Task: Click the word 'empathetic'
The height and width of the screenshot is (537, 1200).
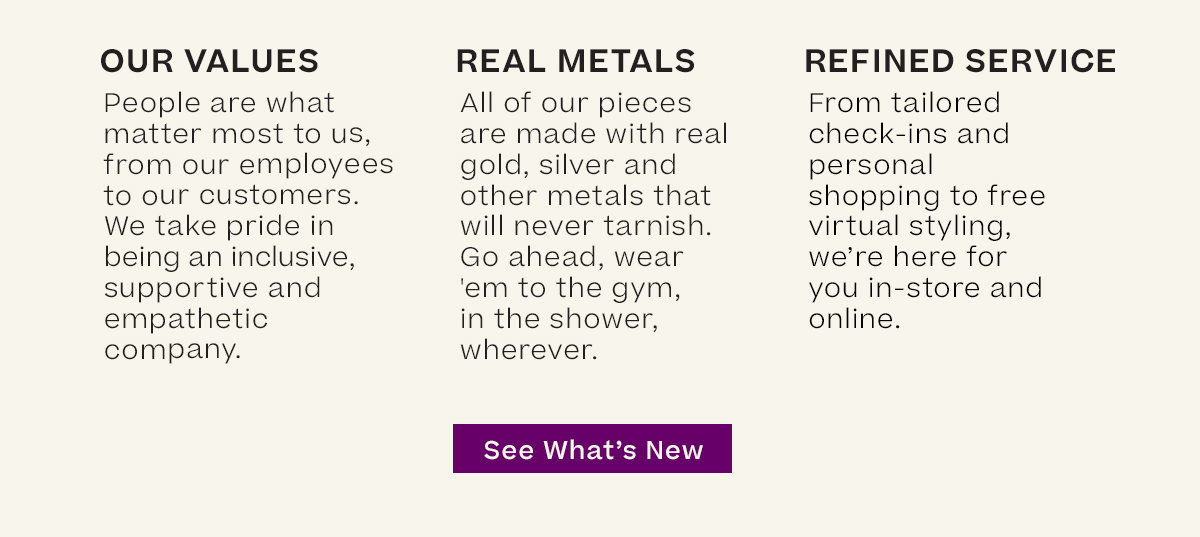Action: pos(186,319)
